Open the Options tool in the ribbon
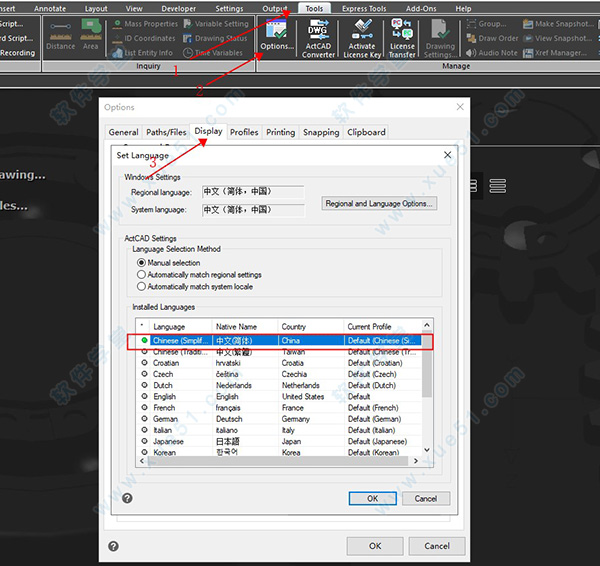This screenshot has width=600, height=566. pyautogui.click(x=277, y=38)
